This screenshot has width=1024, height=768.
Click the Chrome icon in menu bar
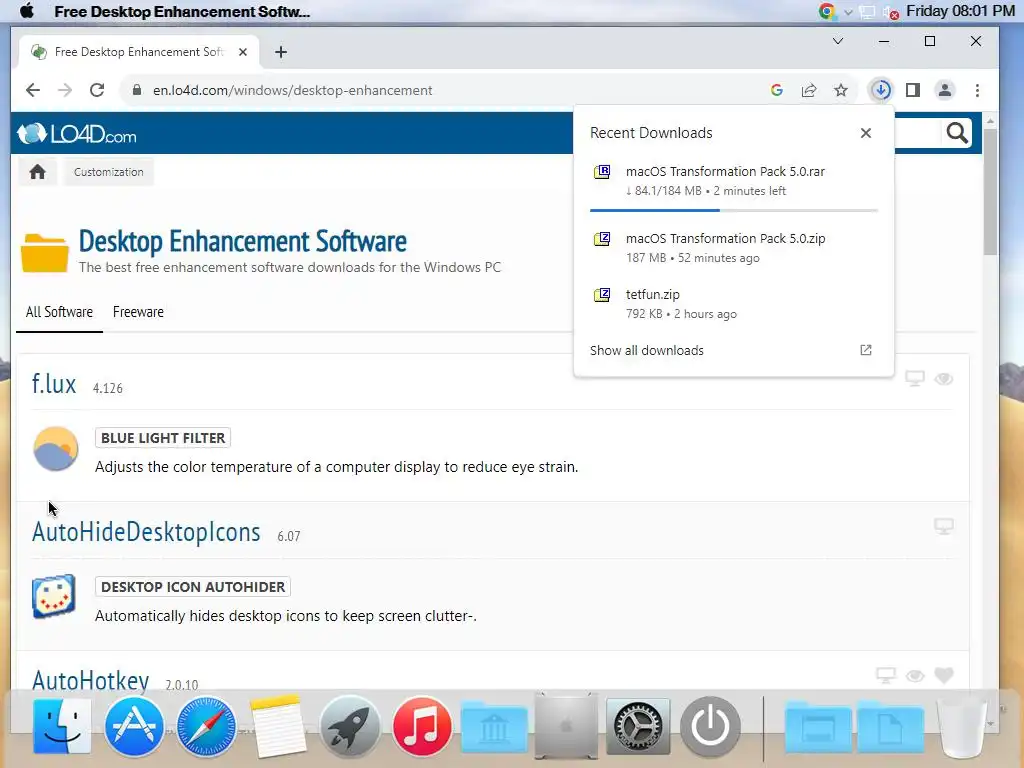(x=827, y=11)
